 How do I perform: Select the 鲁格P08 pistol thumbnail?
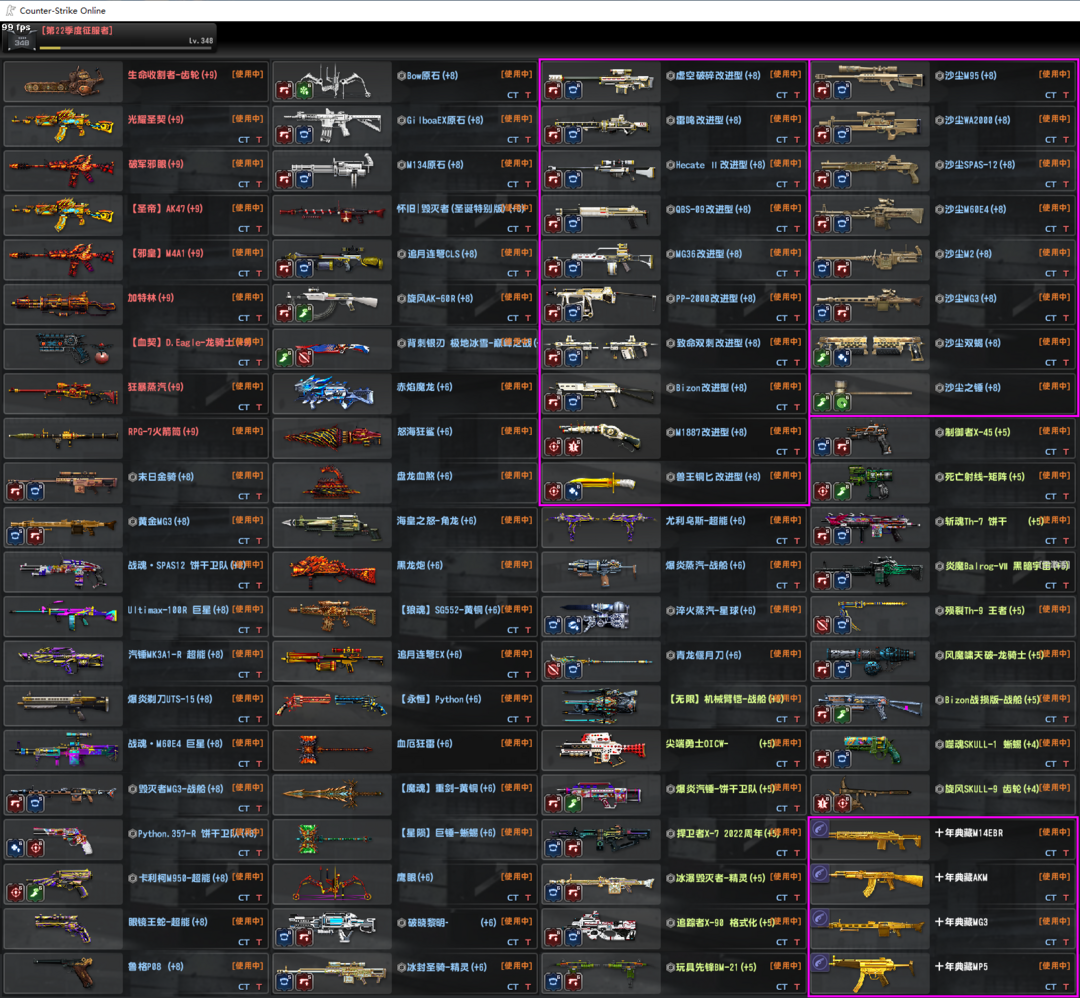pyautogui.click(x=63, y=974)
